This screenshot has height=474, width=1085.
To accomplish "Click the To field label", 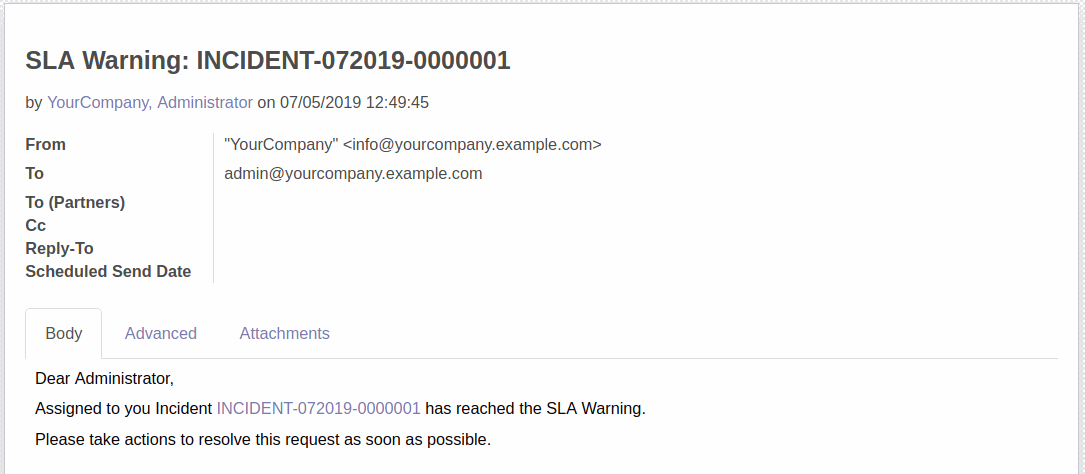I will pos(35,174).
